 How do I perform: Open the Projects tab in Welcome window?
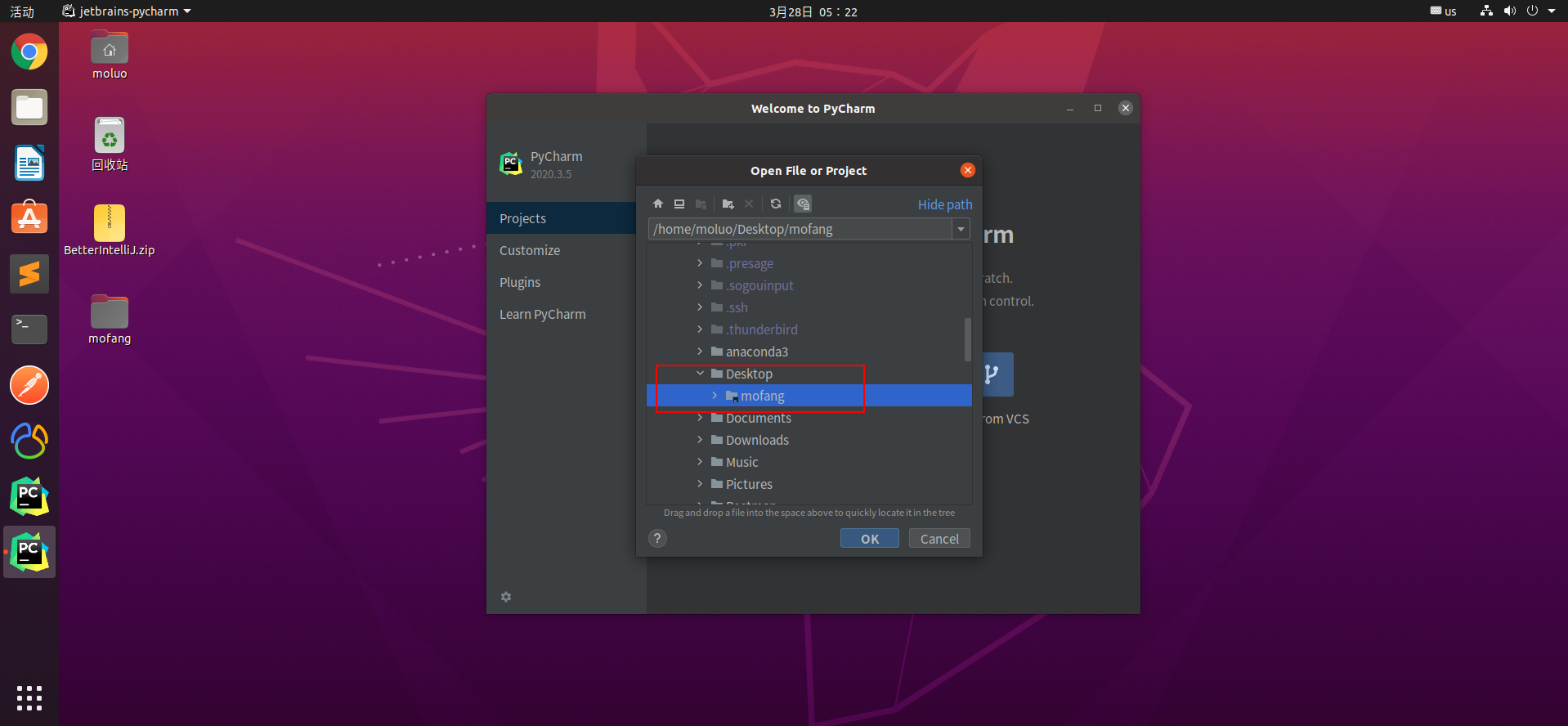tap(561, 218)
